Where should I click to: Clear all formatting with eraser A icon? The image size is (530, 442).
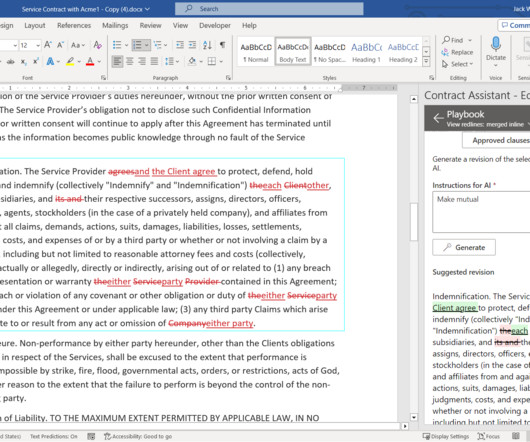pos(98,45)
